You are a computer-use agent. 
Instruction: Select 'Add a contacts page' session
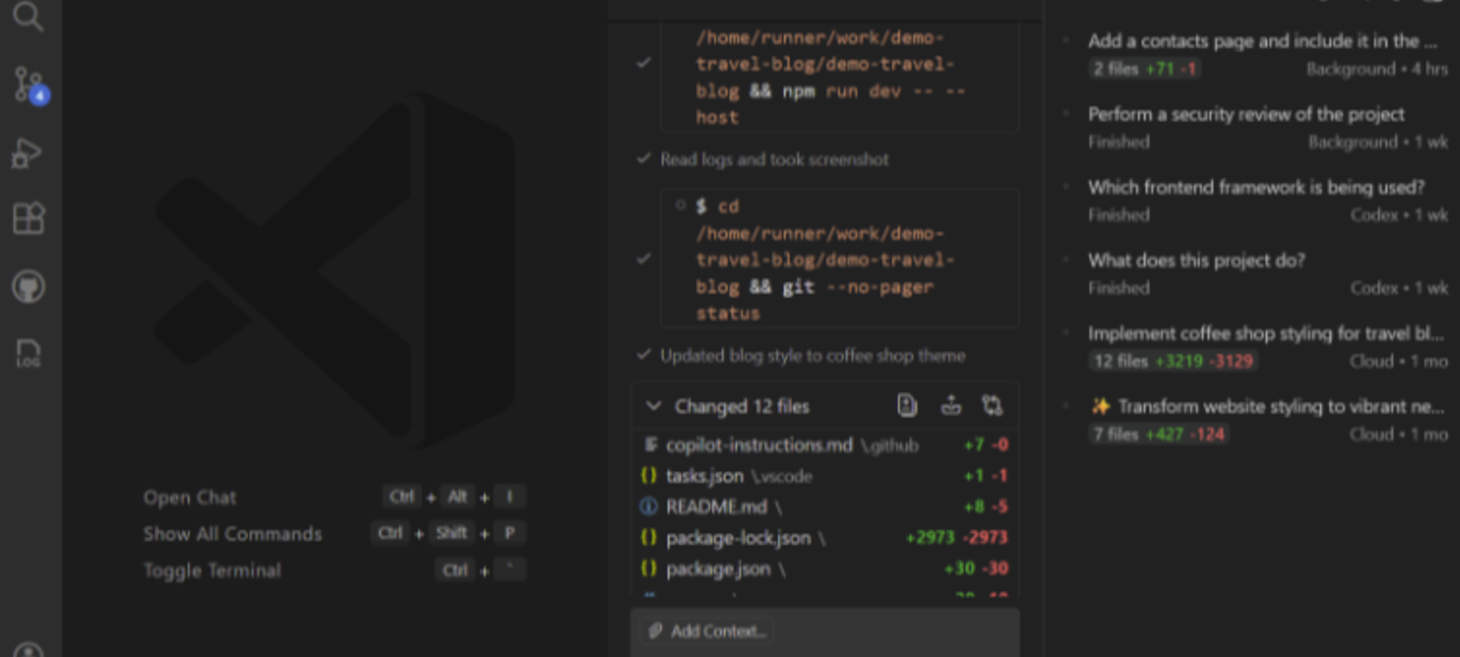click(x=1262, y=41)
